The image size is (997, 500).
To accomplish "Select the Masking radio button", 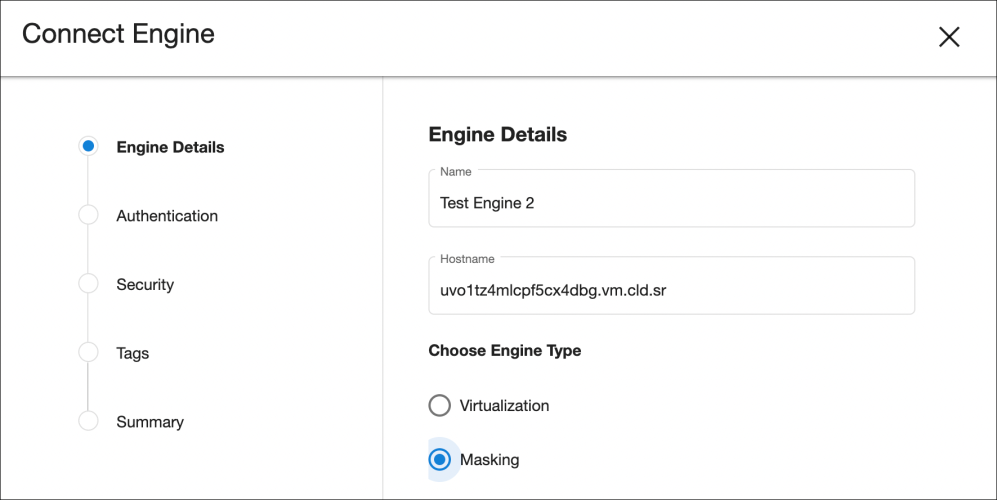I will pyautogui.click(x=439, y=460).
